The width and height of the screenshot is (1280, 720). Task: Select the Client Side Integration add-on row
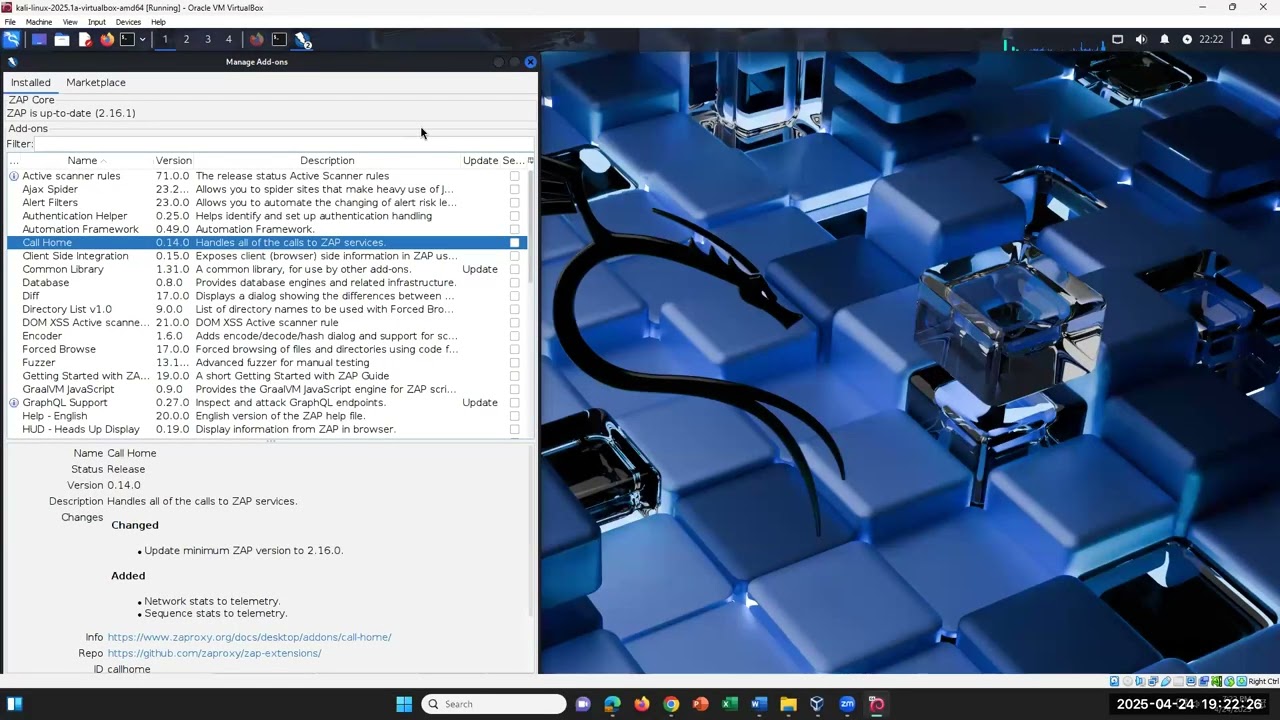(266, 256)
